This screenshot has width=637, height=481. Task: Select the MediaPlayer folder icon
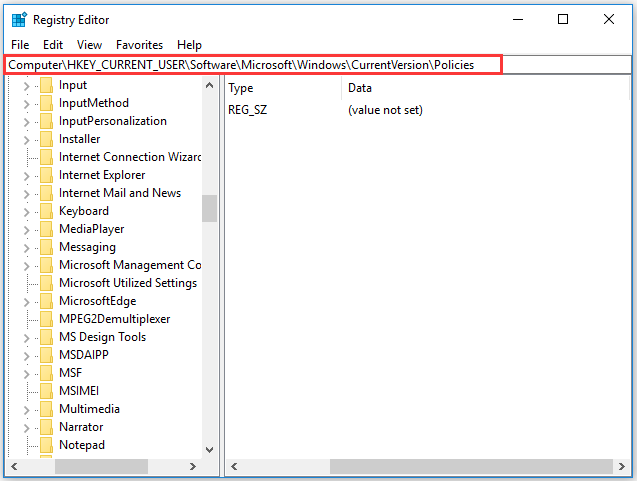click(46, 229)
